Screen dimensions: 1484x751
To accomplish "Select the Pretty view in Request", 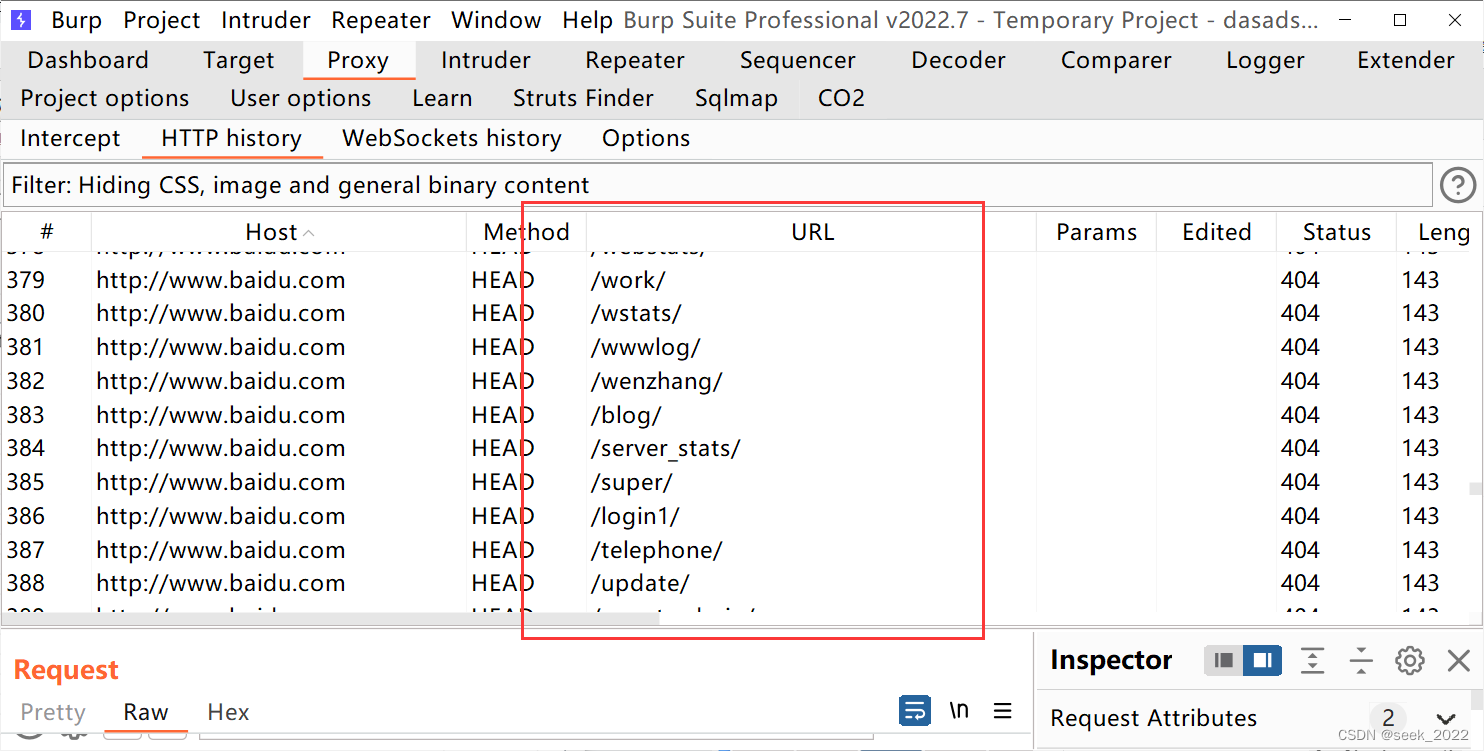I will click(53, 712).
